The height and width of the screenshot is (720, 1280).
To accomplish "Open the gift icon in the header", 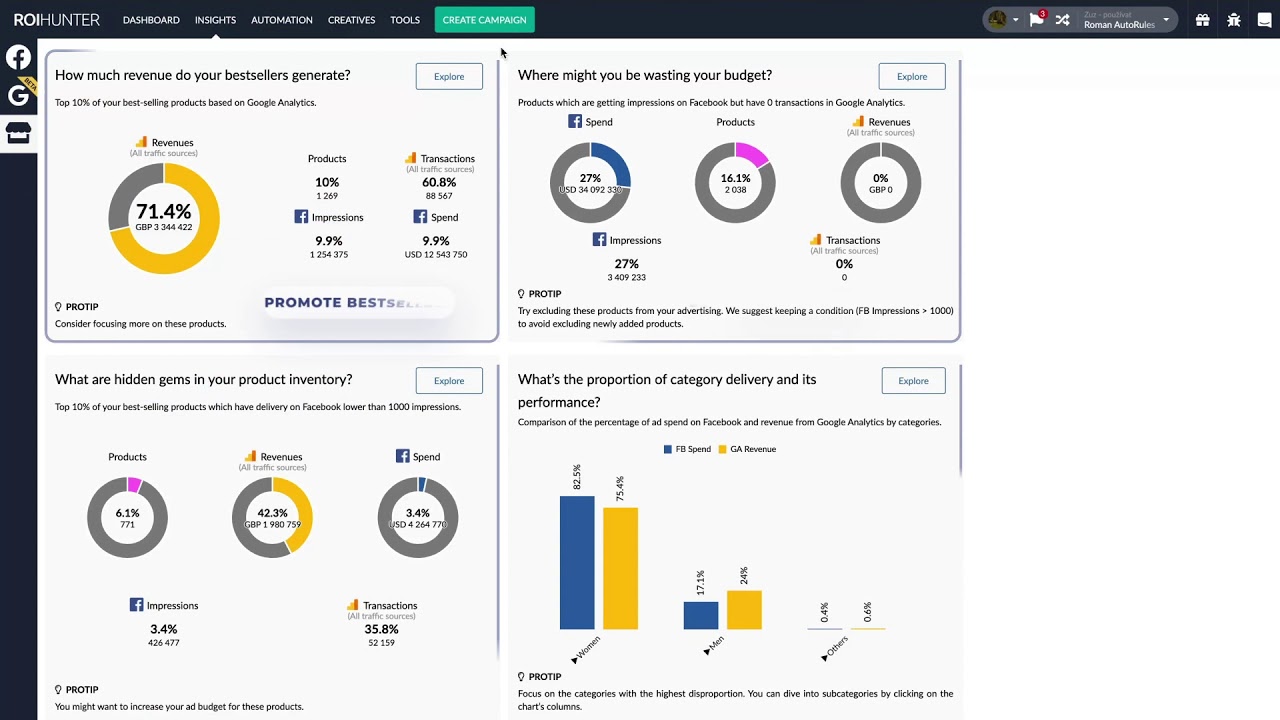I will click(x=1203, y=20).
